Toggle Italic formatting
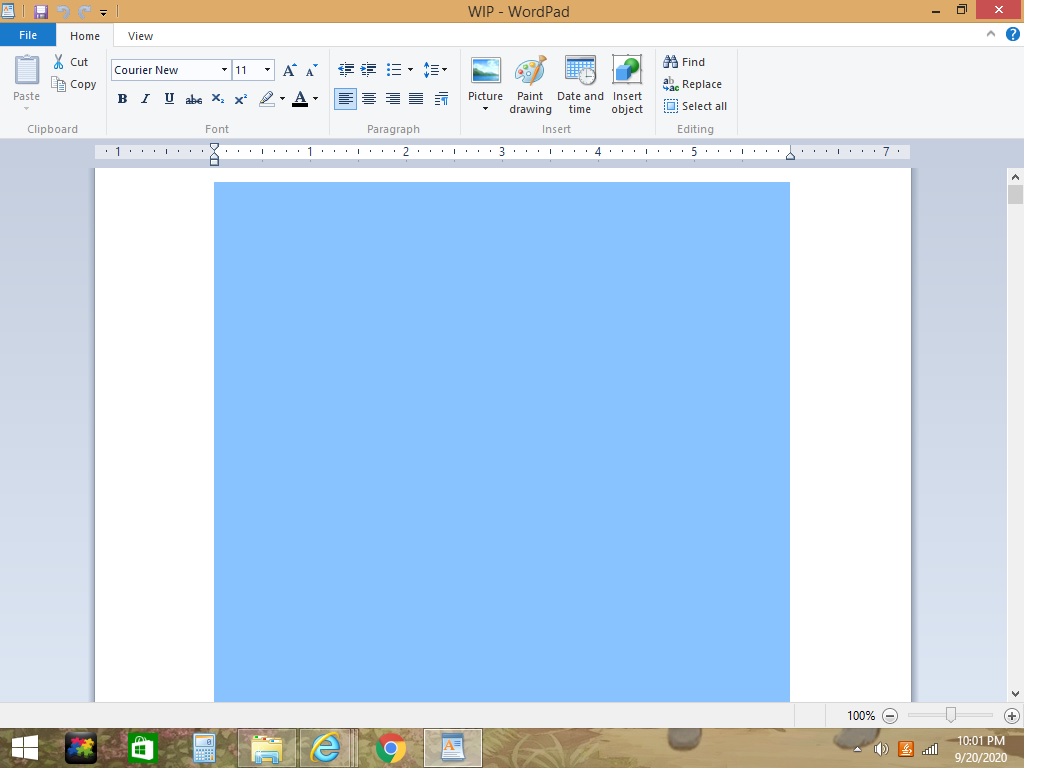 pyautogui.click(x=145, y=100)
